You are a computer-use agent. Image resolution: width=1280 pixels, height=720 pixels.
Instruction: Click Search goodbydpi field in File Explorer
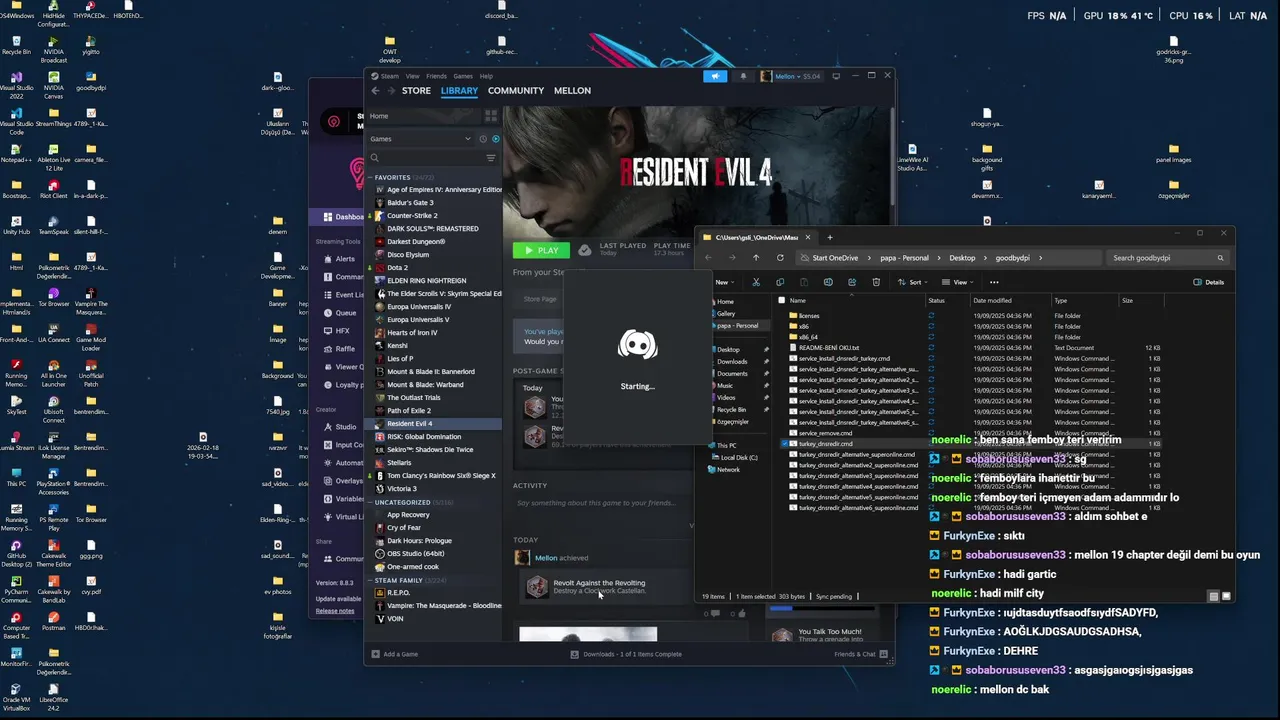coord(1166,258)
